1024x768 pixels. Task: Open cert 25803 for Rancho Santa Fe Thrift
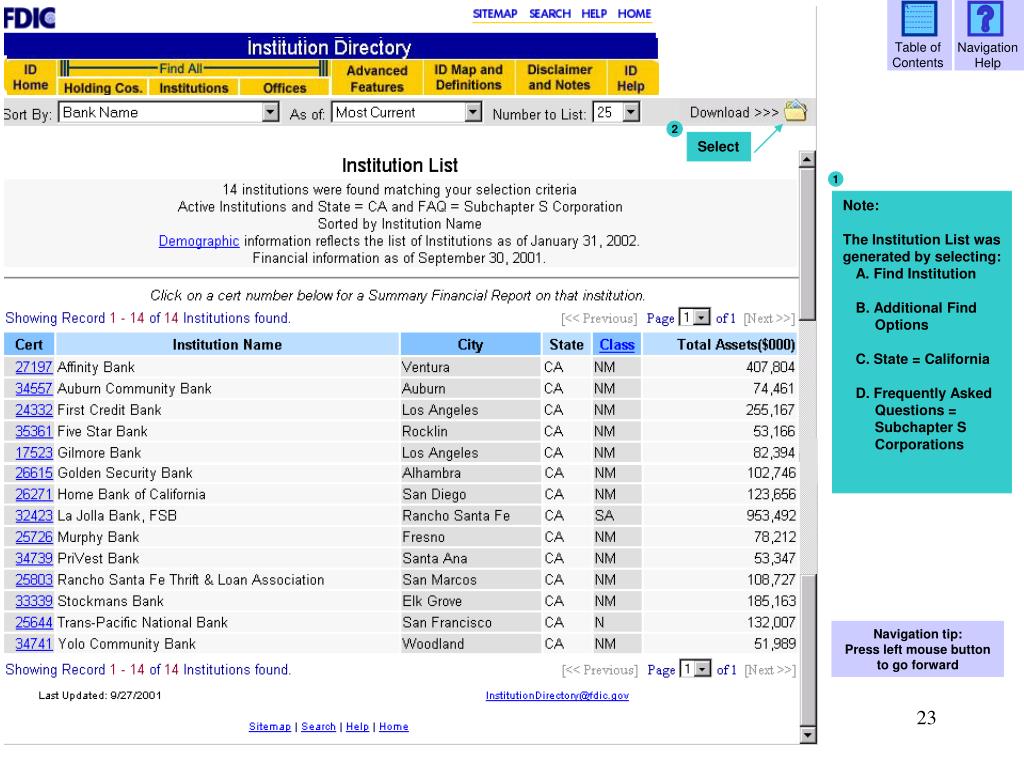[x=34, y=580]
